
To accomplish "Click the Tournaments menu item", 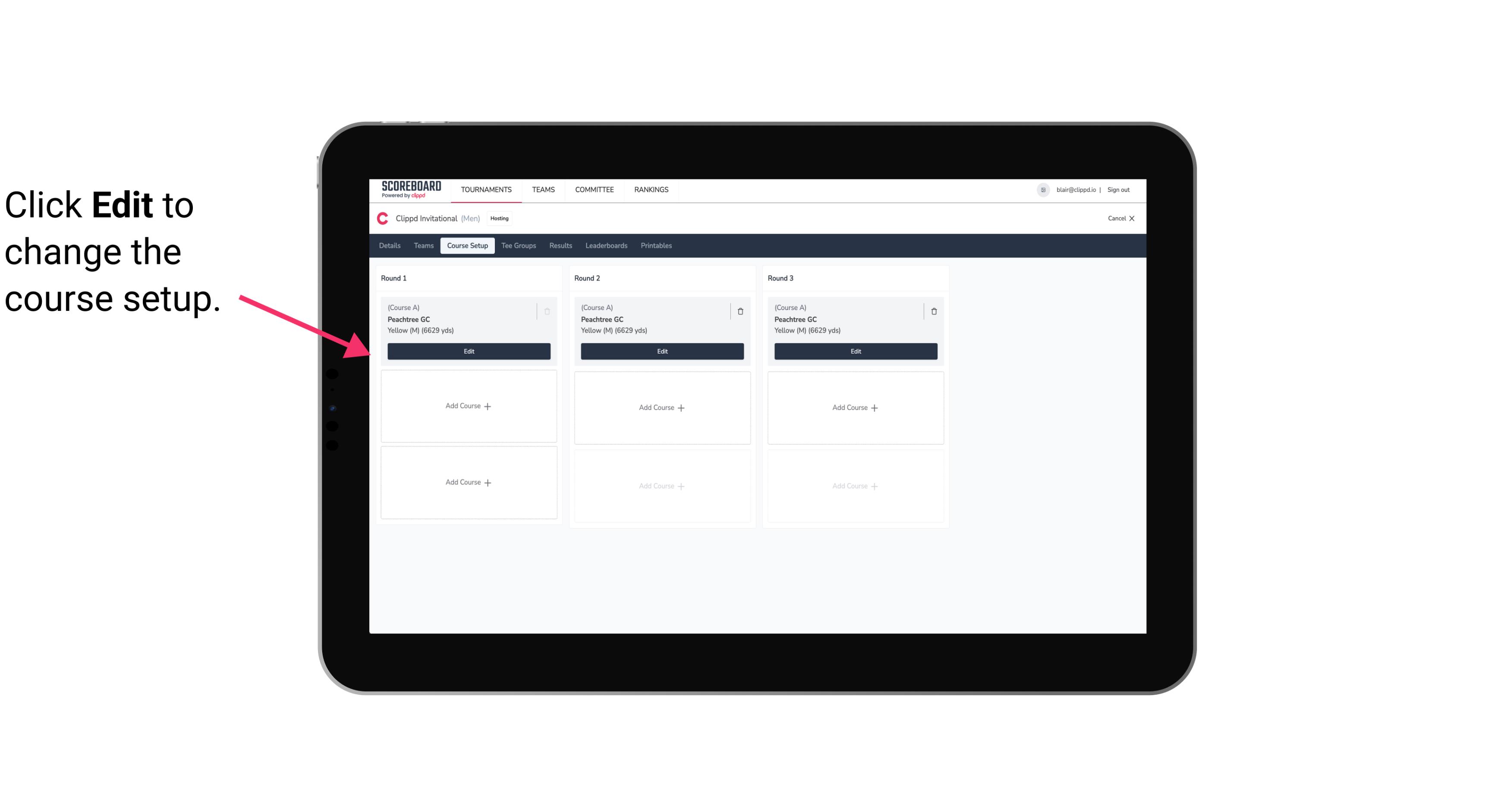I will 487,189.
